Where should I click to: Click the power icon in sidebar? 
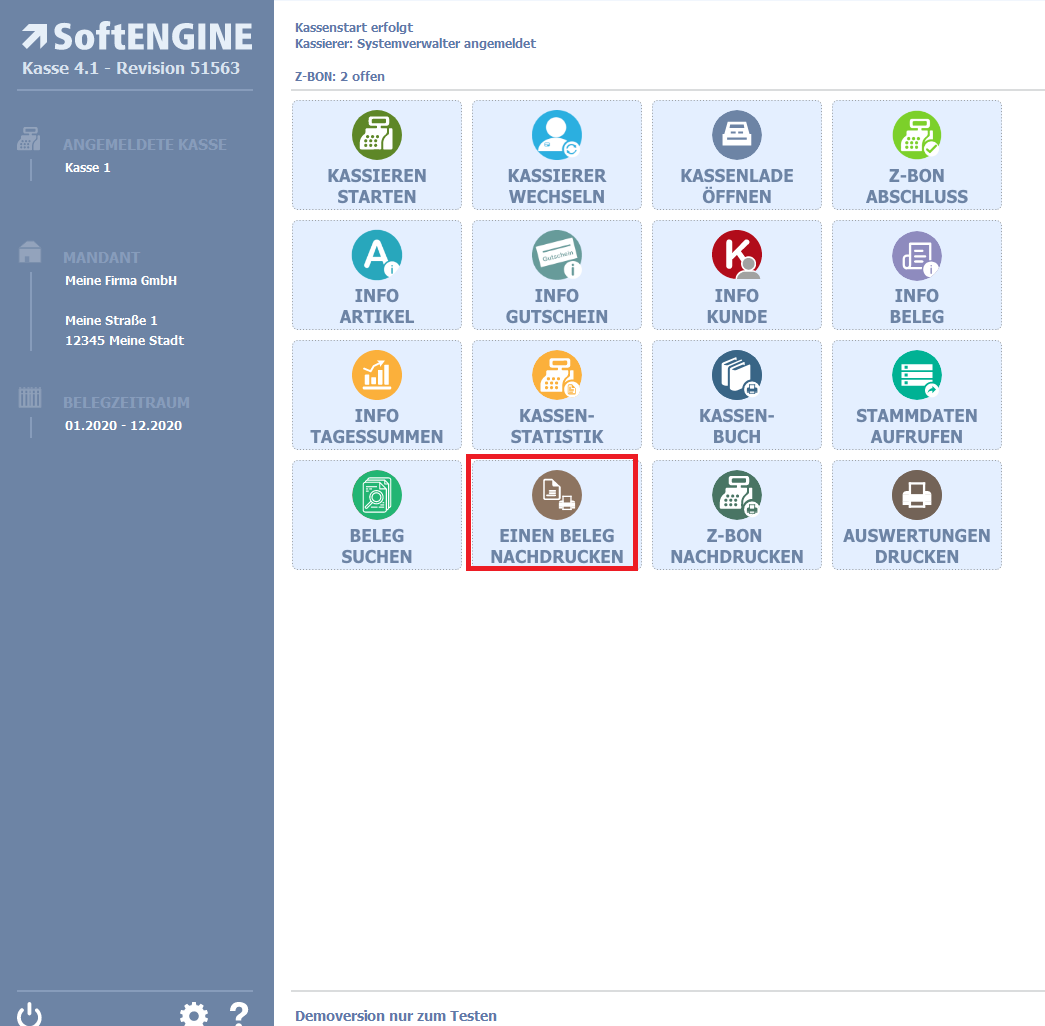pyautogui.click(x=30, y=1014)
